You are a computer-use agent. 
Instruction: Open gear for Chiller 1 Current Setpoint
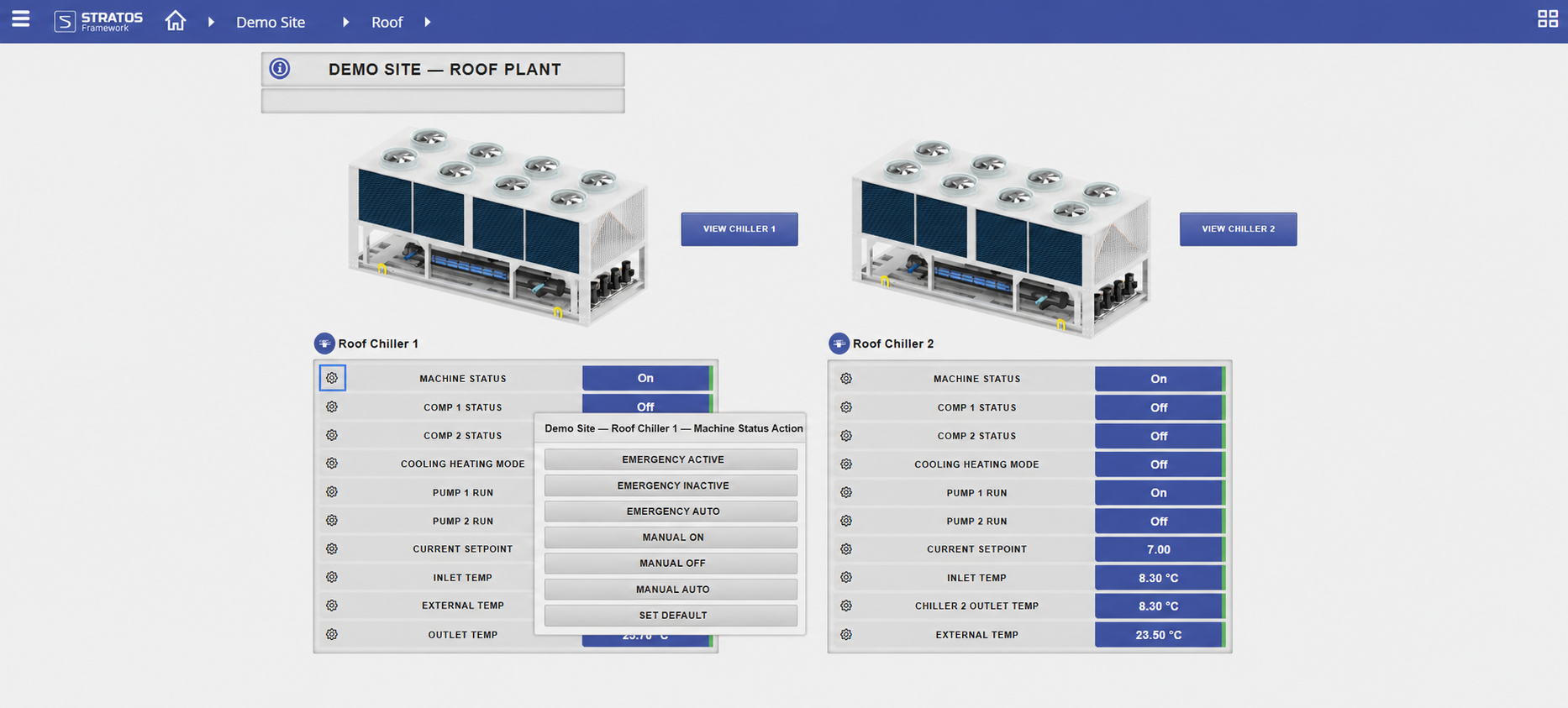(332, 548)
